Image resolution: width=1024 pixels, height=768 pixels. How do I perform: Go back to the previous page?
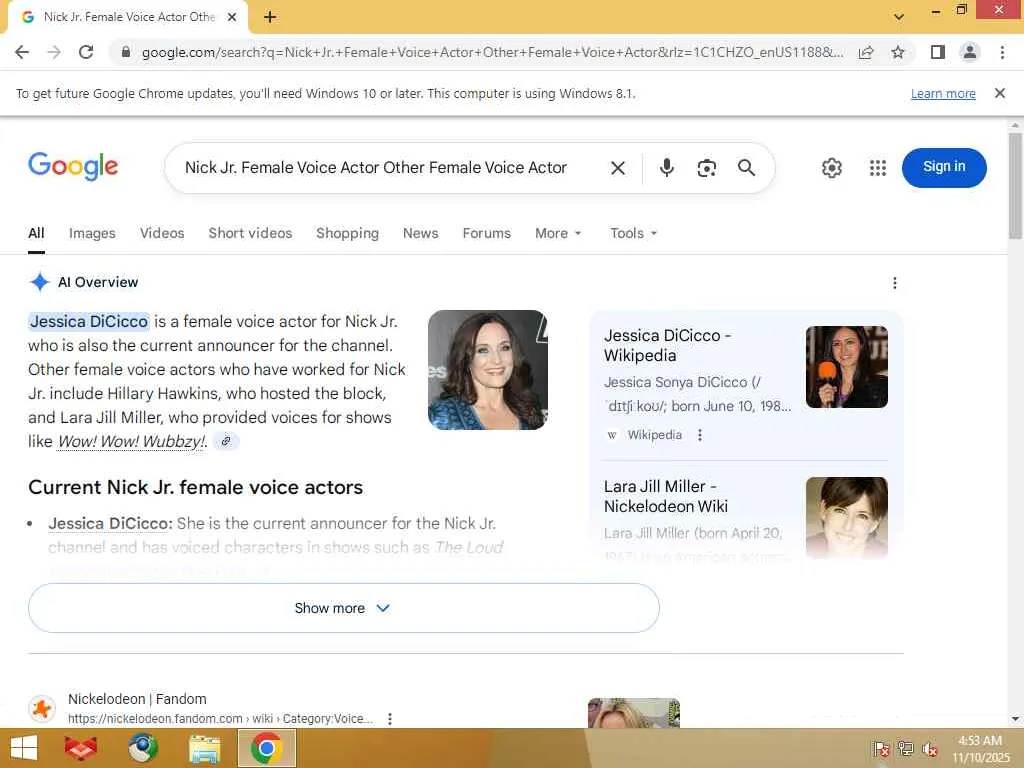(22, 52)
